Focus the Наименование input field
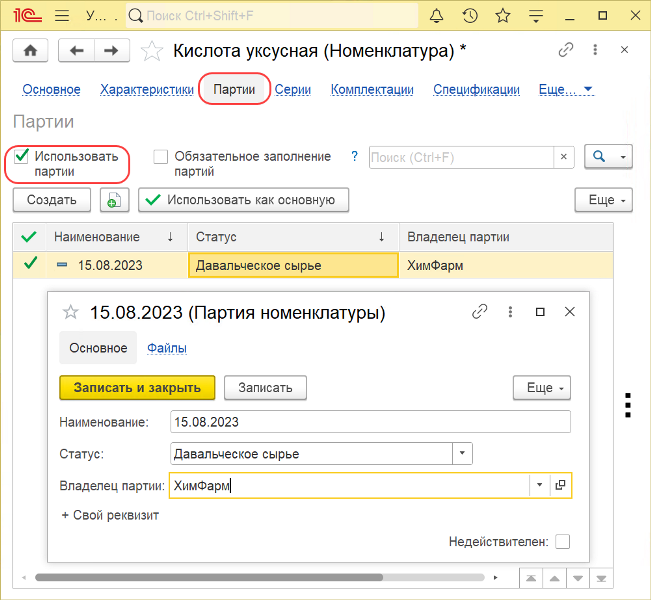The image size is (651, 600). pyautogui.click(x=370, y=422)
